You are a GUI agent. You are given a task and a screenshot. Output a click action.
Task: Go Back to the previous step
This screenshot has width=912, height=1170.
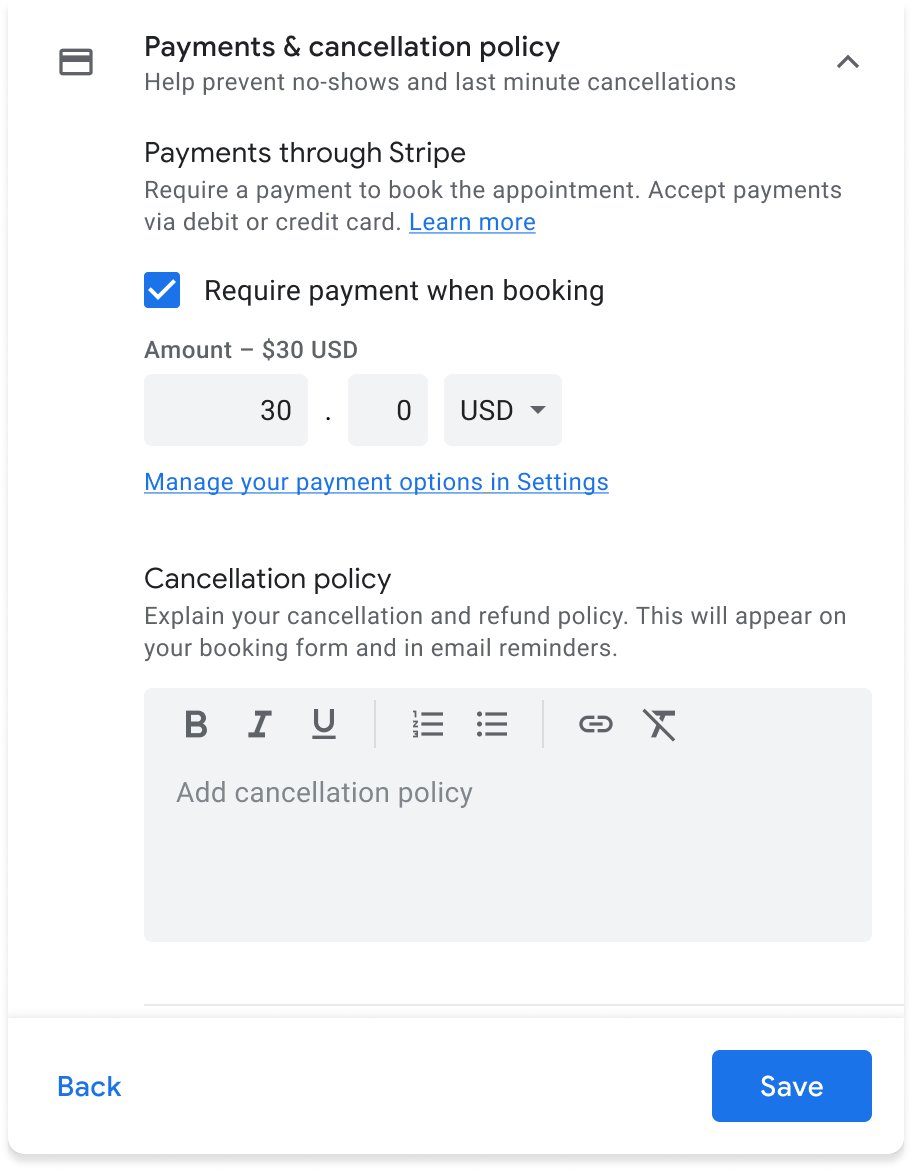[x=89, y=1086]
